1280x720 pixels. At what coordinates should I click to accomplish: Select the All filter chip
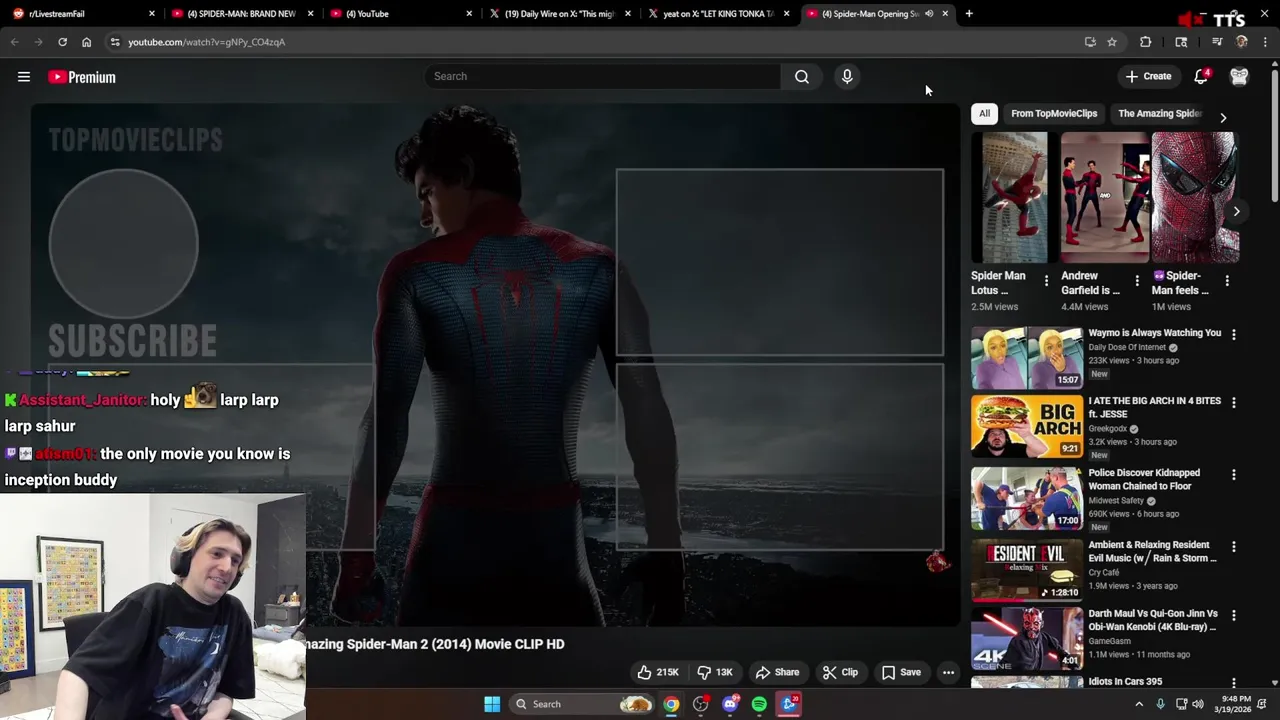(x=984, y=113)
